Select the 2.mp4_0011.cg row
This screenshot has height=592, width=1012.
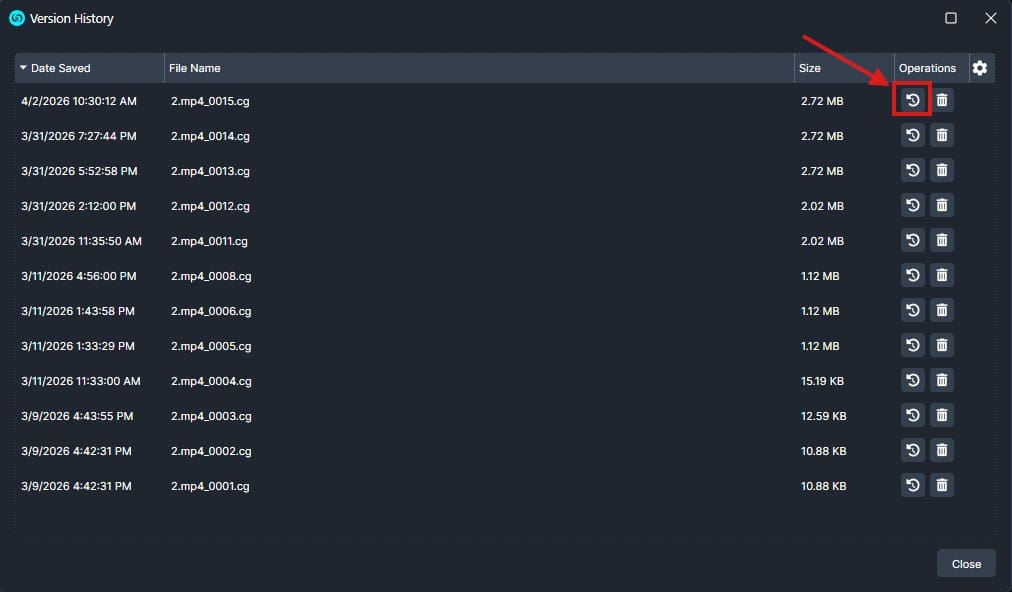(x=209, y=241)
